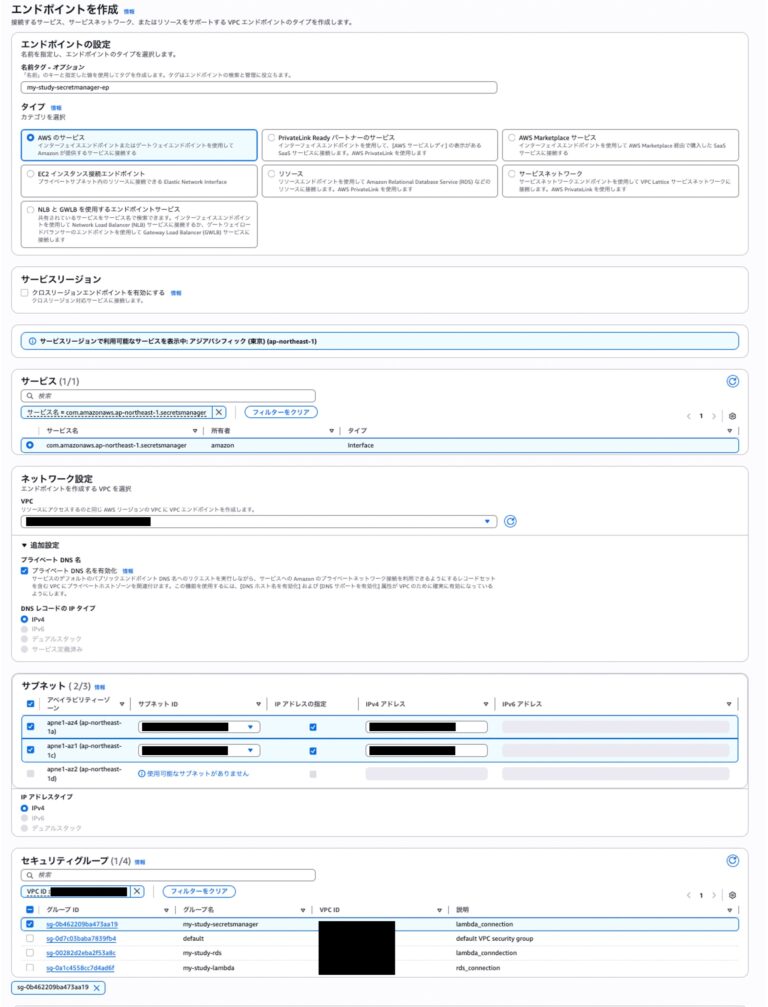The width and height of the screenshot is (768, 1007).
Task: Sort security groups by グループ名 column
Action: click(208, 910)
